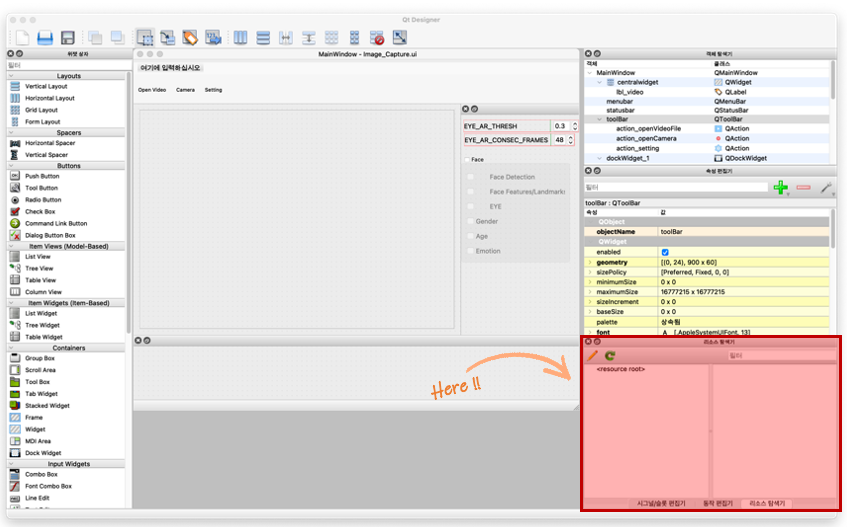This screenshot has height=527, width=847.
Task: Collapse the Containers category
Action: (x=11, y=348)
